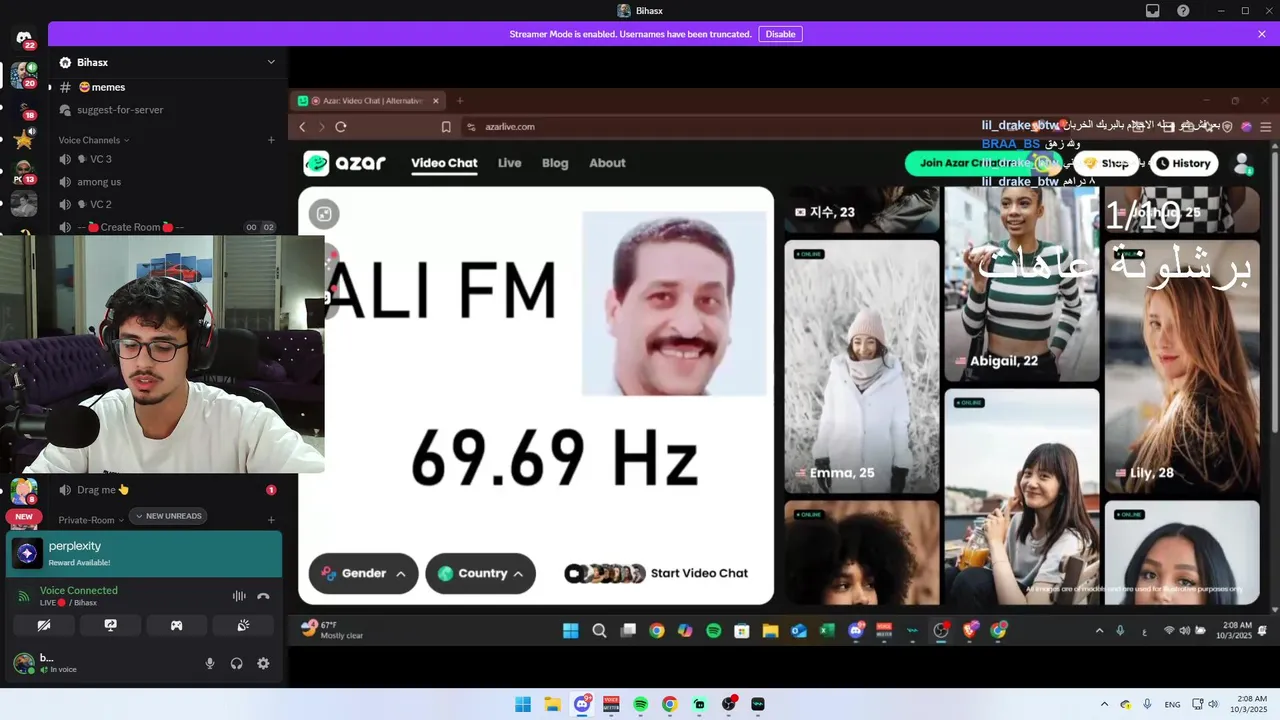1280x720 pixels.
Task: Open the Discord help icon in title bar
Action: coord(1183,11)
